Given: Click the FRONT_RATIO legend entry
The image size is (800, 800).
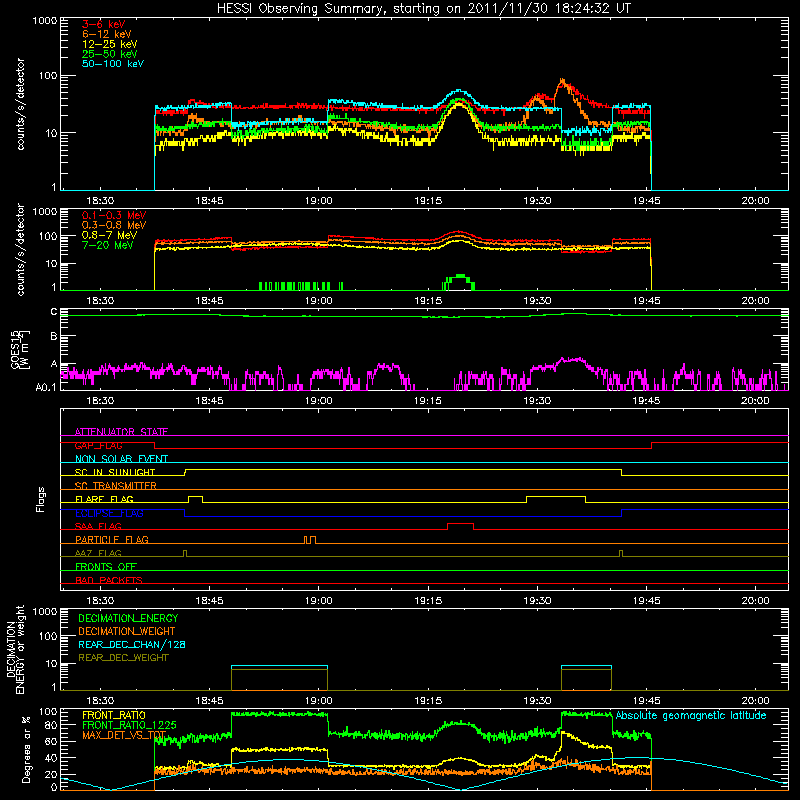Looking at the screenshot, I should coord(114,715).
